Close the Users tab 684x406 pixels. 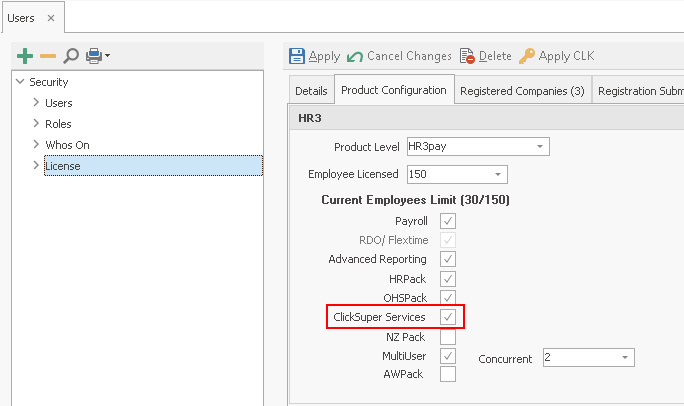pyautogui.click(x=51, y=17)
